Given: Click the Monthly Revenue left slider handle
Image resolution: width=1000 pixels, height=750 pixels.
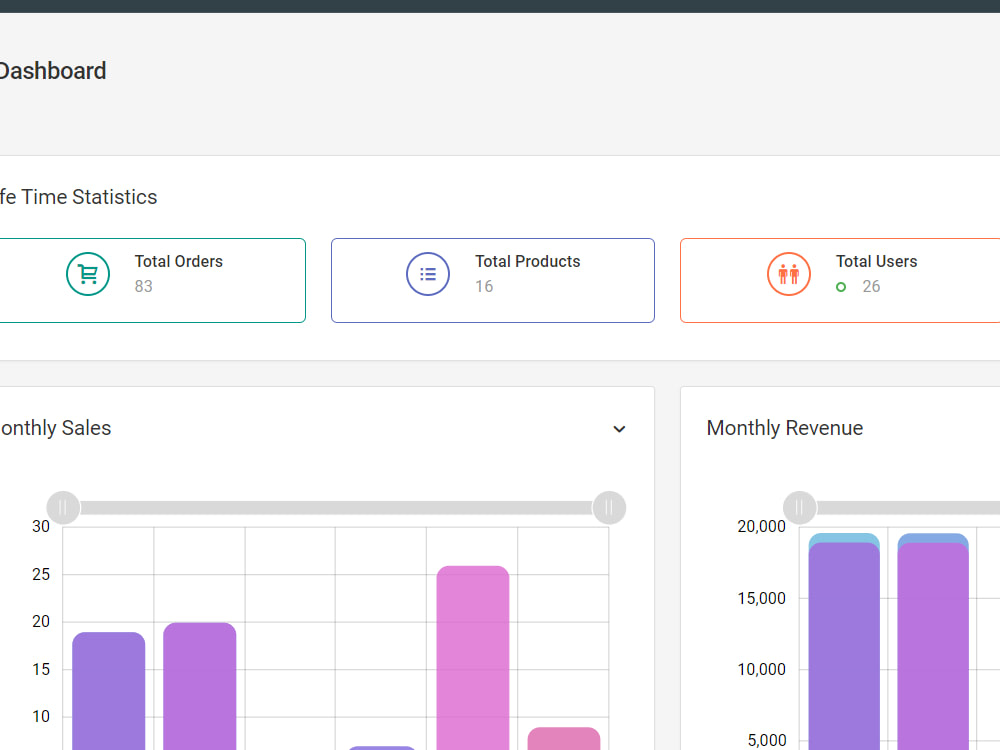Looking at the screenshot, I should click(800, 508).
